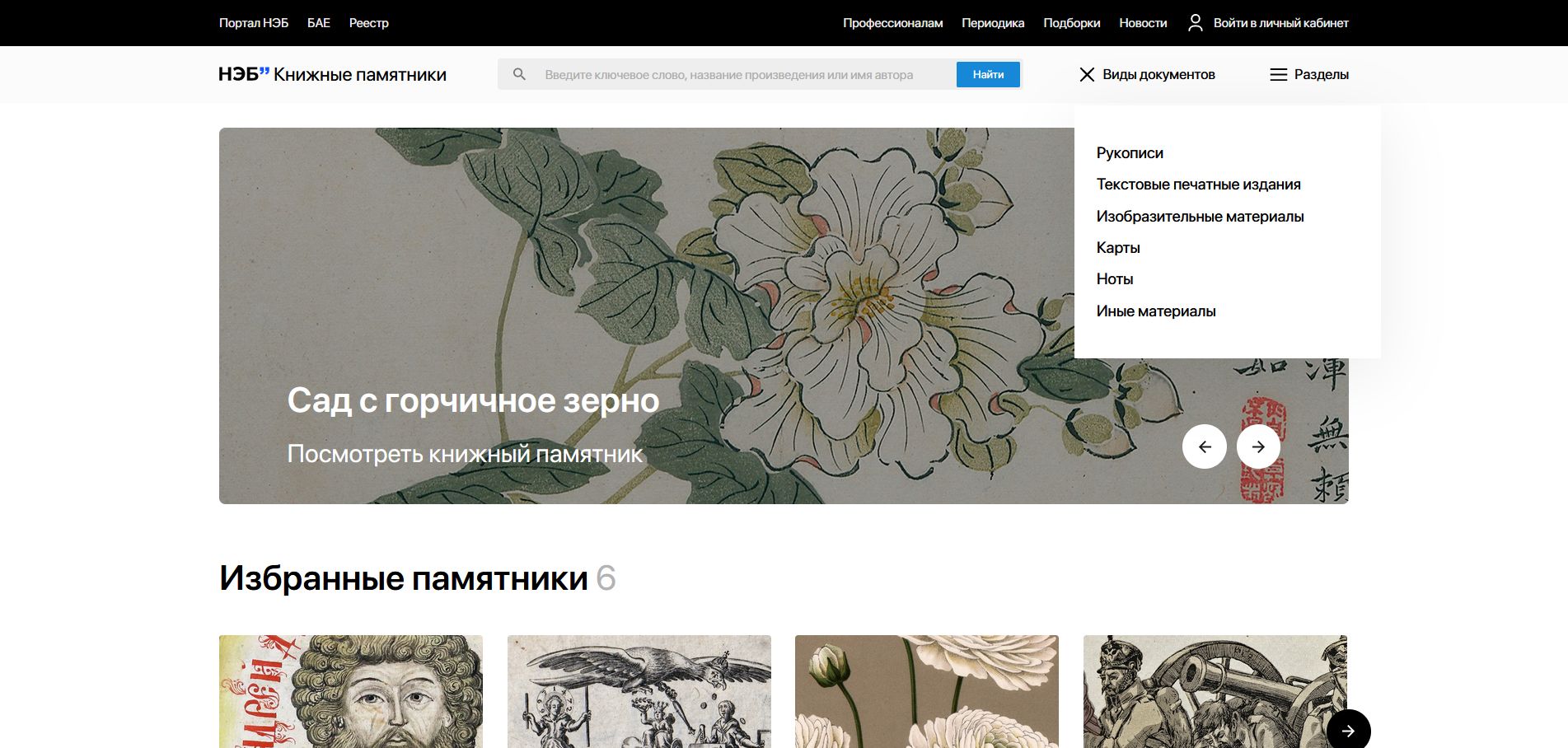This screenshot has height=748, width=1568.
Task: Click the user account icon
Action: pyautogui.click(x=1196, y=23)
